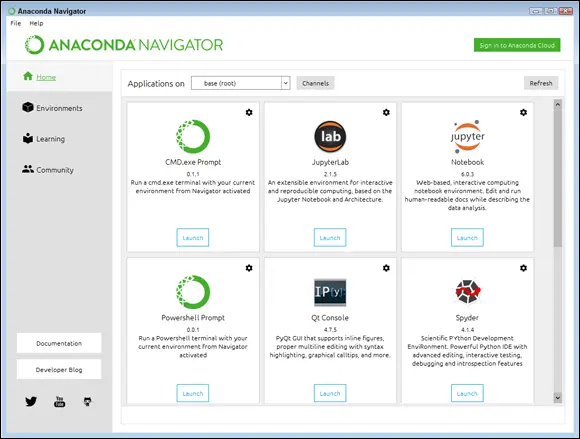Image resolution: width=580 pixels, height=439 pixels.
Task: Click the Powershell Prompt application logo
Action: (193, 292)
